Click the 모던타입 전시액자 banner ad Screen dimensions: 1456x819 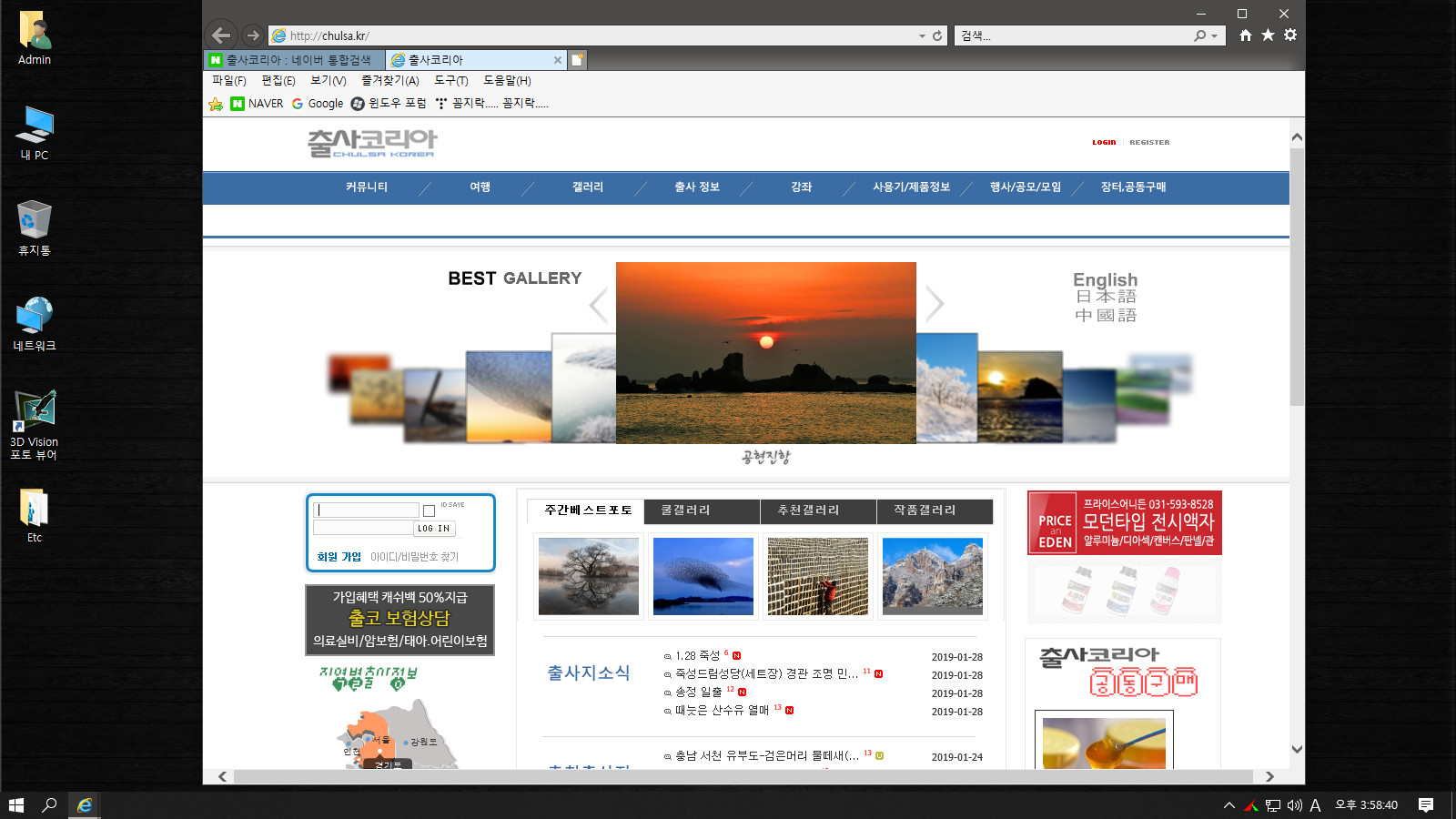click(1125, 523)
